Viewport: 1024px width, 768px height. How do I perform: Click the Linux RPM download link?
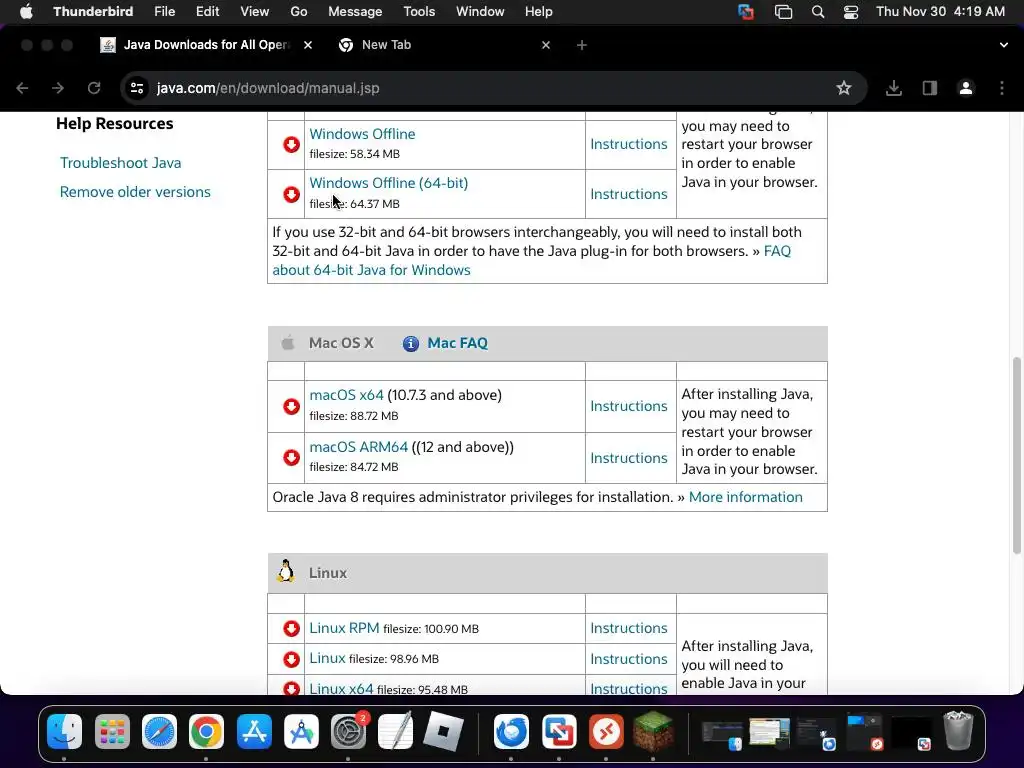[x=344, y=628]
